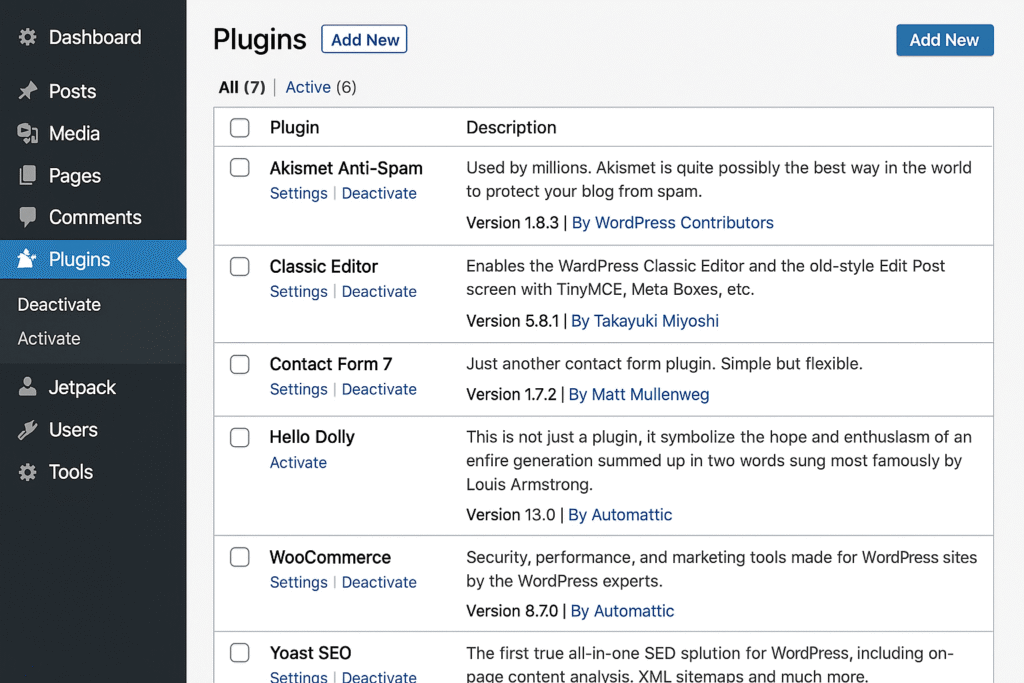Click the Jetpack icon in the sidebar

pyautogui.click(x=27, y=387)
